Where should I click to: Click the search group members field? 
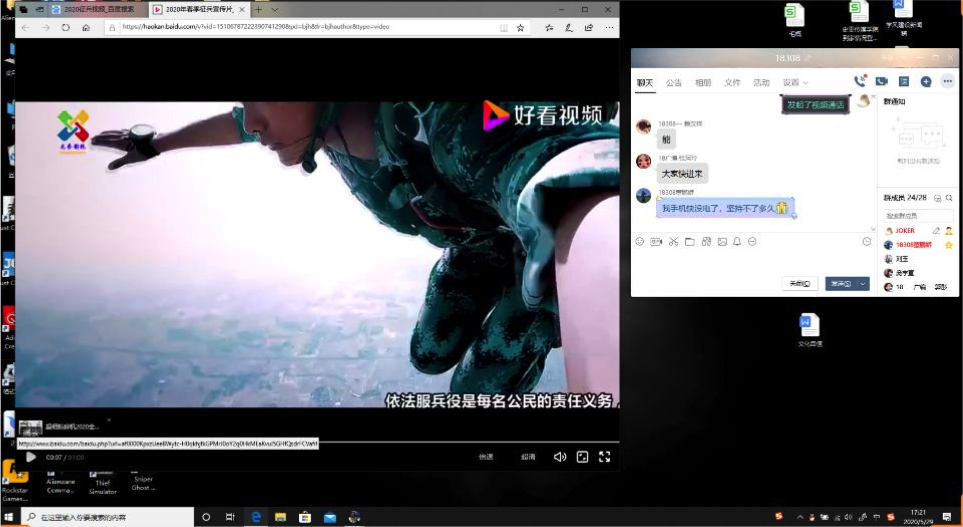(918, 216)
